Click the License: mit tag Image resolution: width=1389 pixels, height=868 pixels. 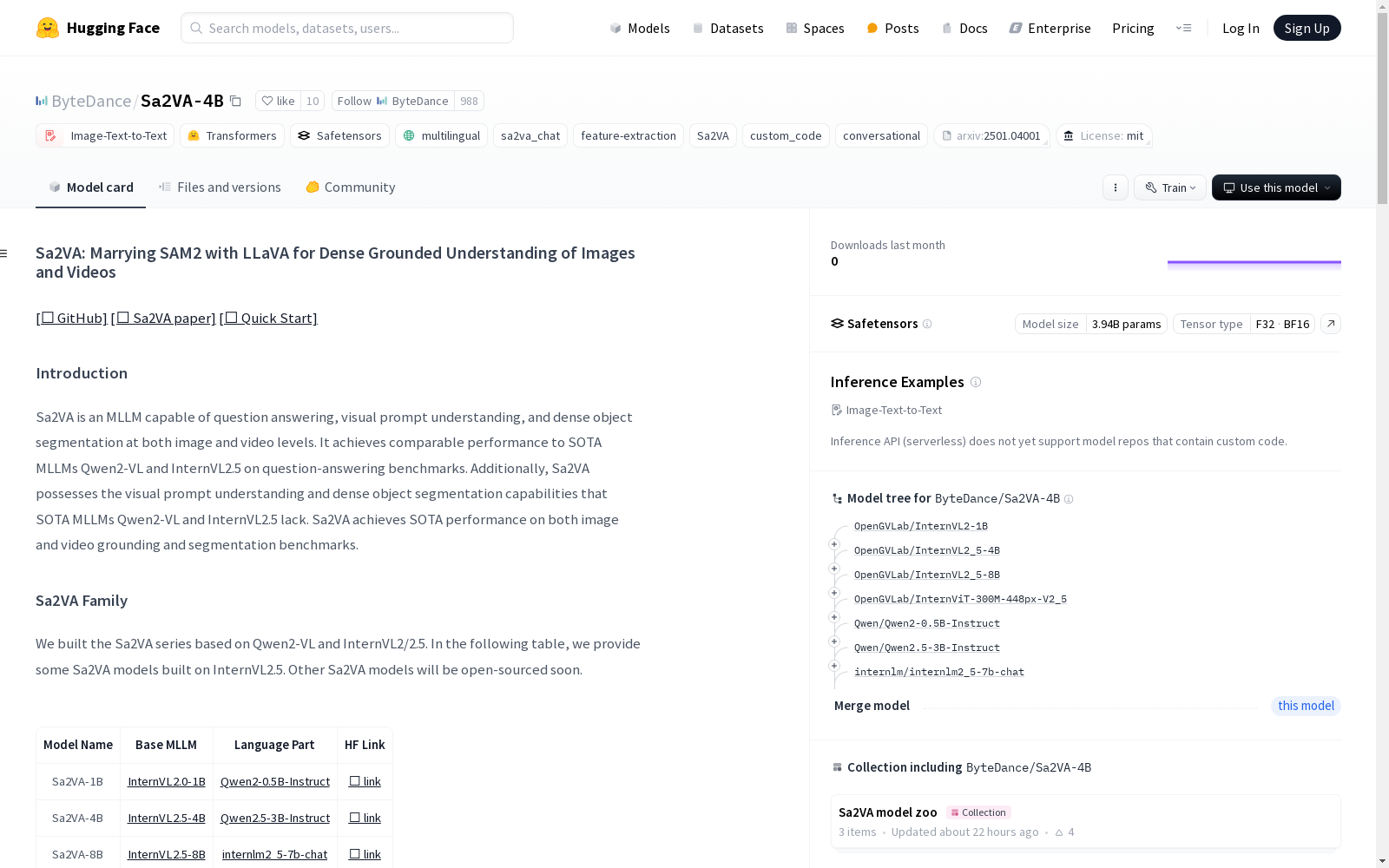[1103, 135]
